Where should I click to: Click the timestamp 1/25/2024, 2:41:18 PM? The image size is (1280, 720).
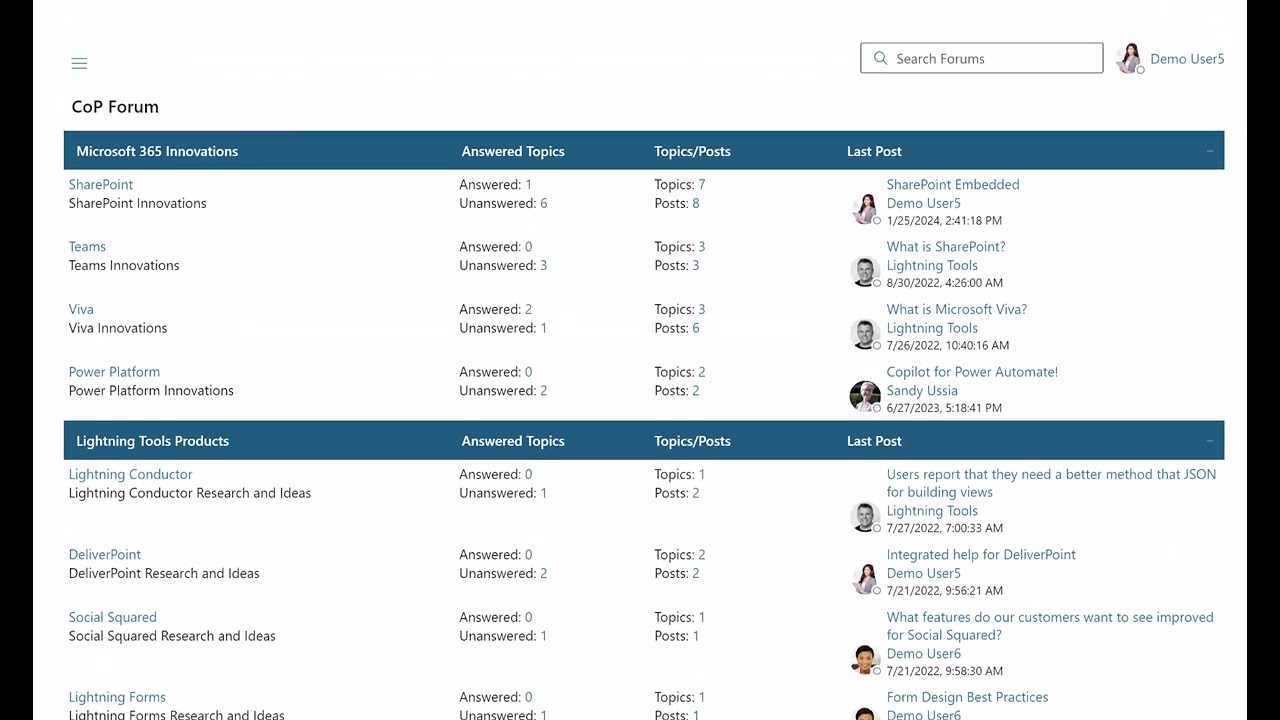pos(944,220)
